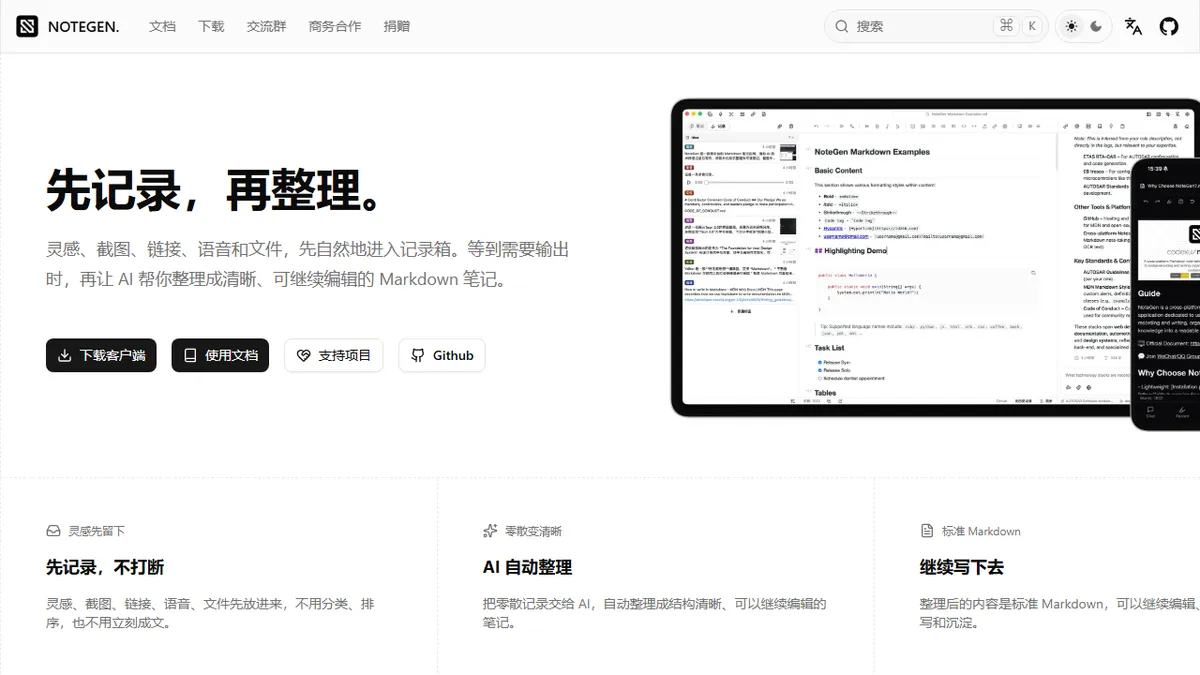Click 'Basic Content' heading in app screenshot
Image resolution: width=1200 pixels, height=675 pixels.
(838, 171)
